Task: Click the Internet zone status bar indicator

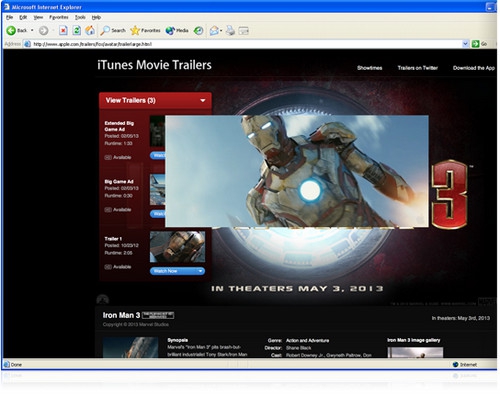Action: 465,365
